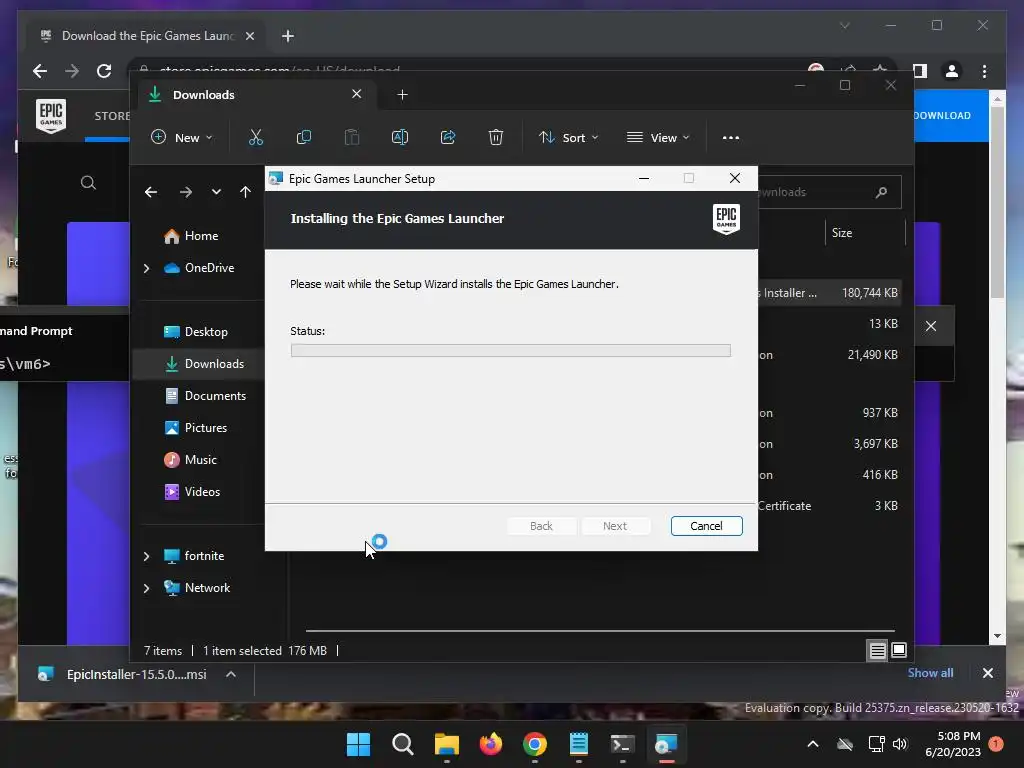The width and height of the screenshot is (1024, 768).
Task: Go up one folder level in File Explorer
Action: (245, 192)
